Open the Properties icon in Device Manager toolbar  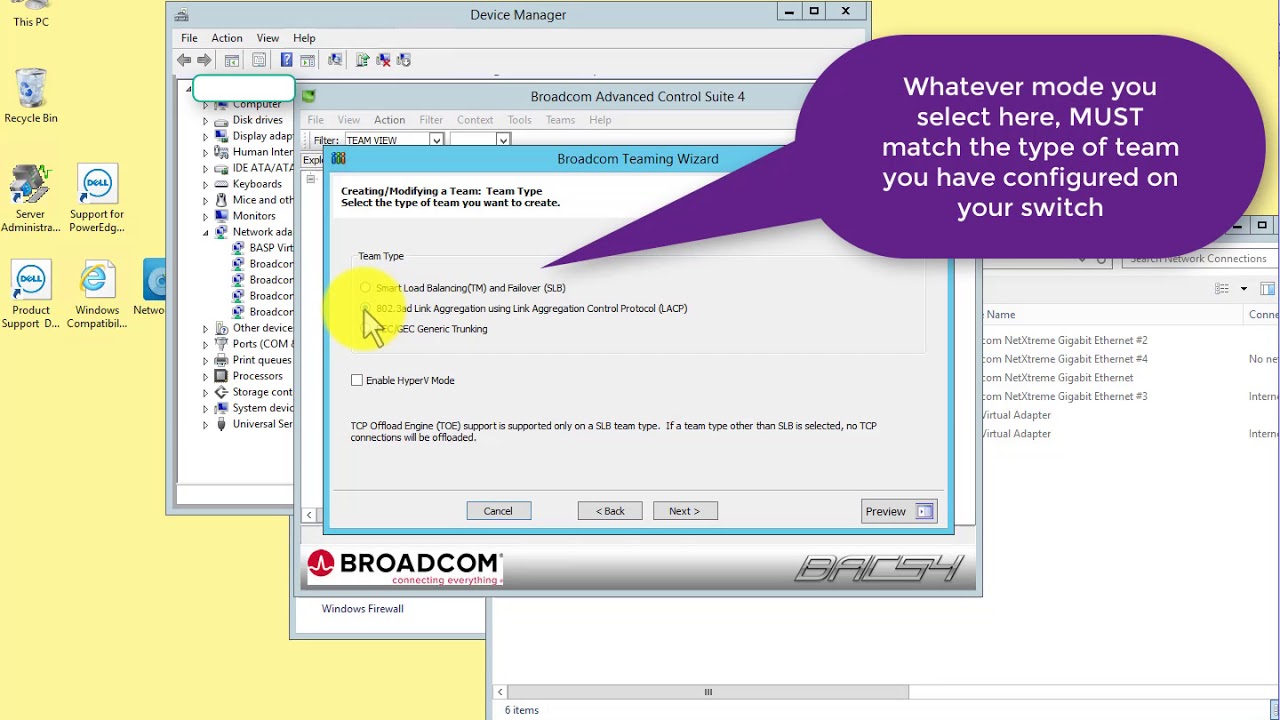(259, 60)
